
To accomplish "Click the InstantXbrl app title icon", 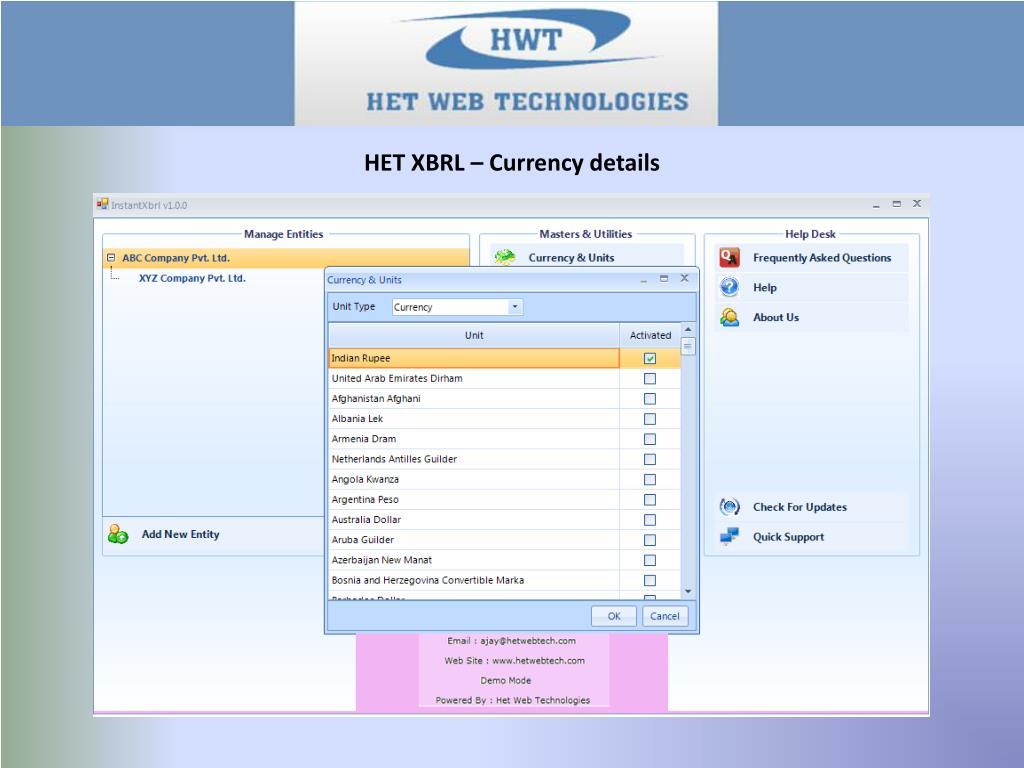I will pyautogui.click(x=103, y=204).
